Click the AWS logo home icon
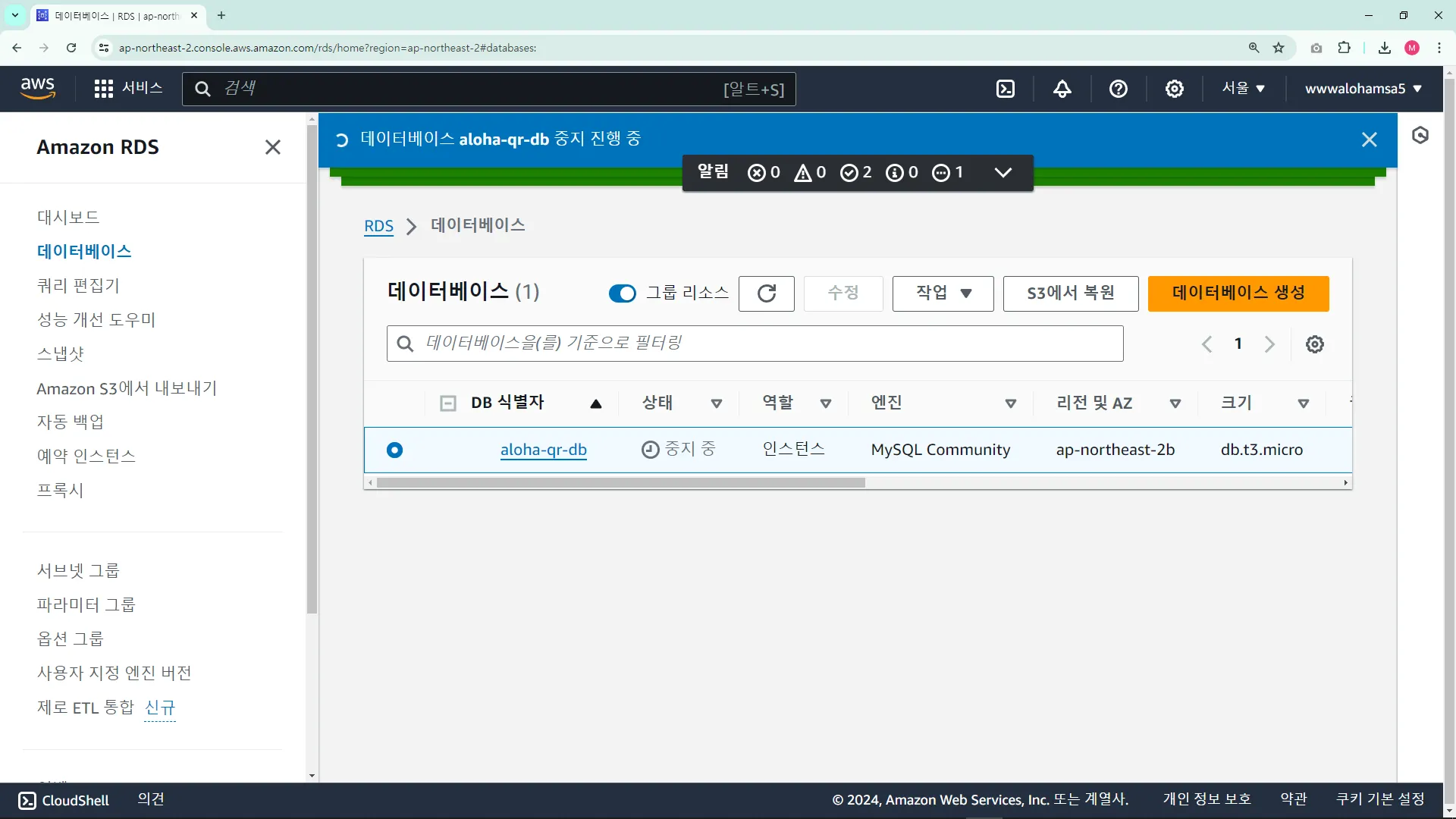 38,88
